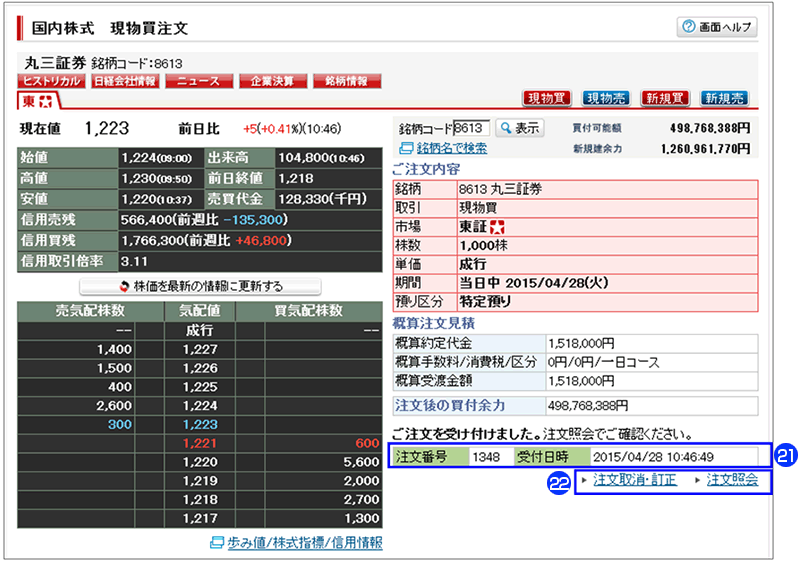The image size is (800, 563).
Task: Click the 1,227 ask price
Action: 200,349
